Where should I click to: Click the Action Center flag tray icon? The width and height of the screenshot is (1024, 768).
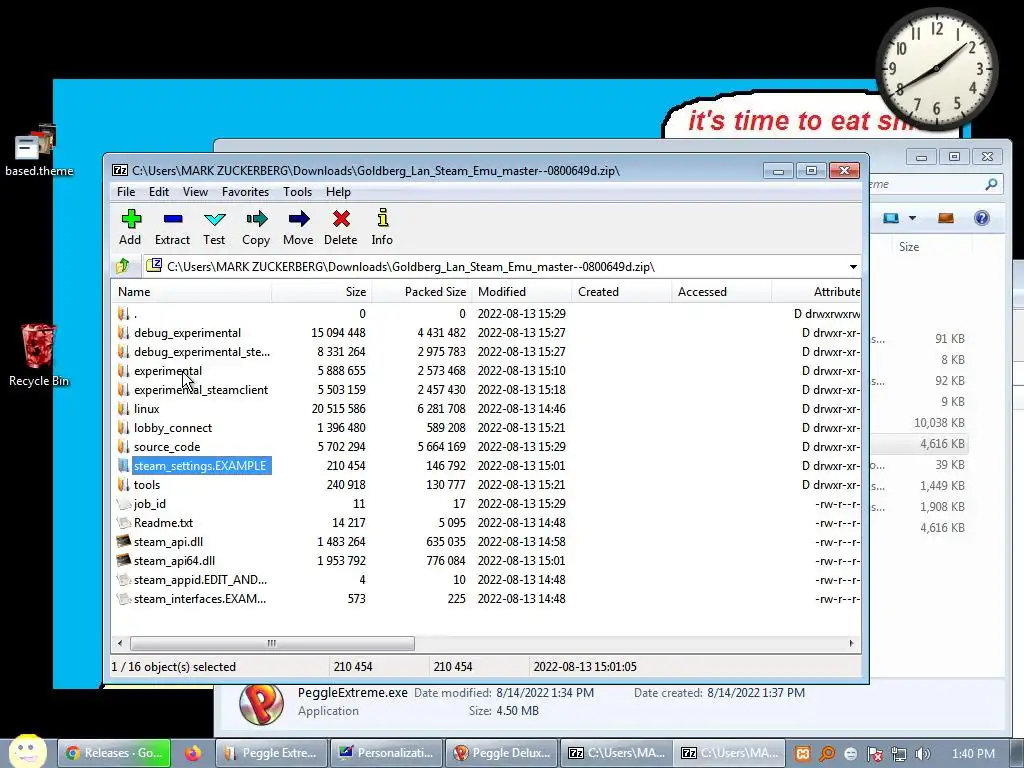pos(875,754)
